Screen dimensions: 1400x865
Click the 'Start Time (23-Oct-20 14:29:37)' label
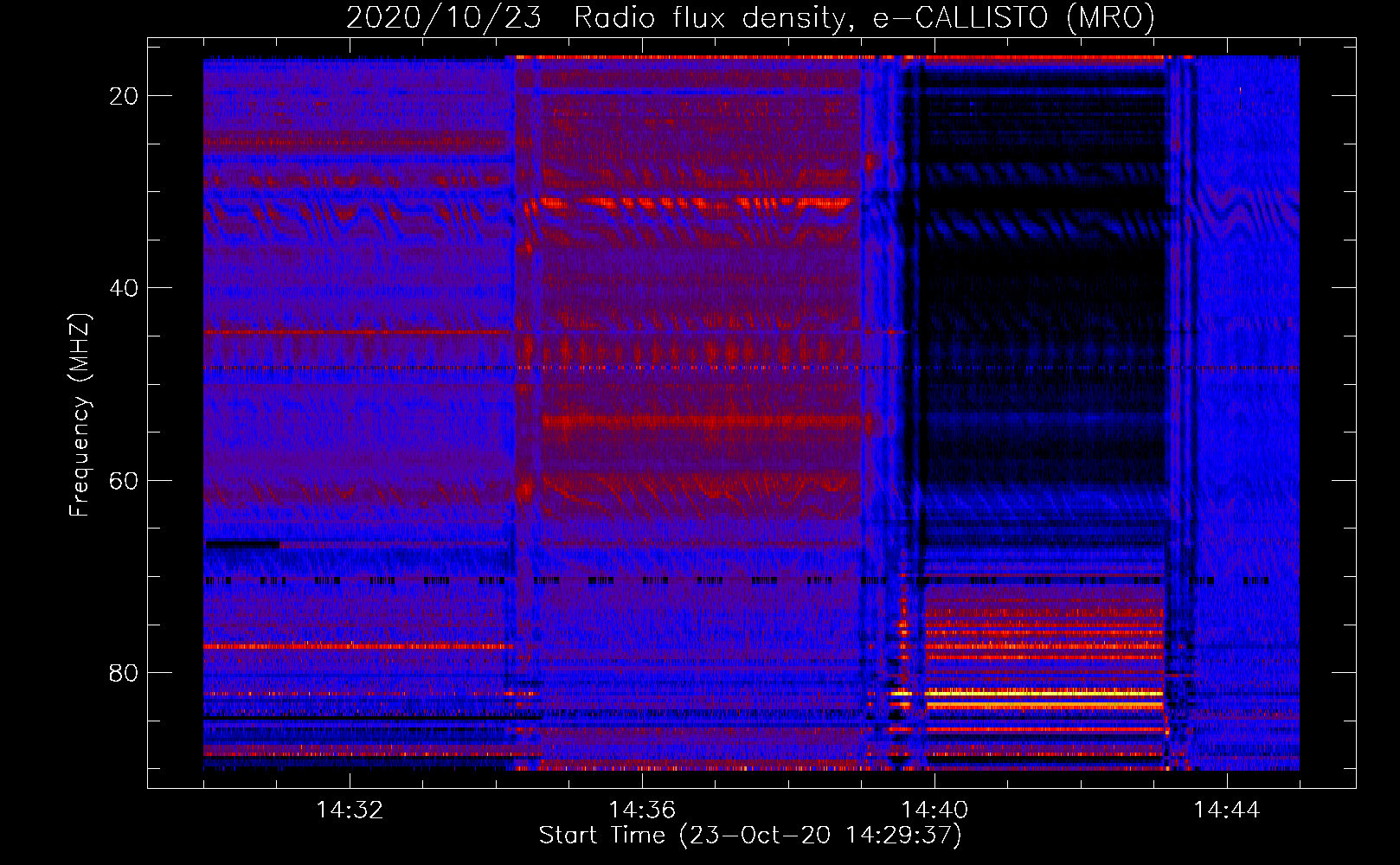pyautogui.click(x=750, y=836)
